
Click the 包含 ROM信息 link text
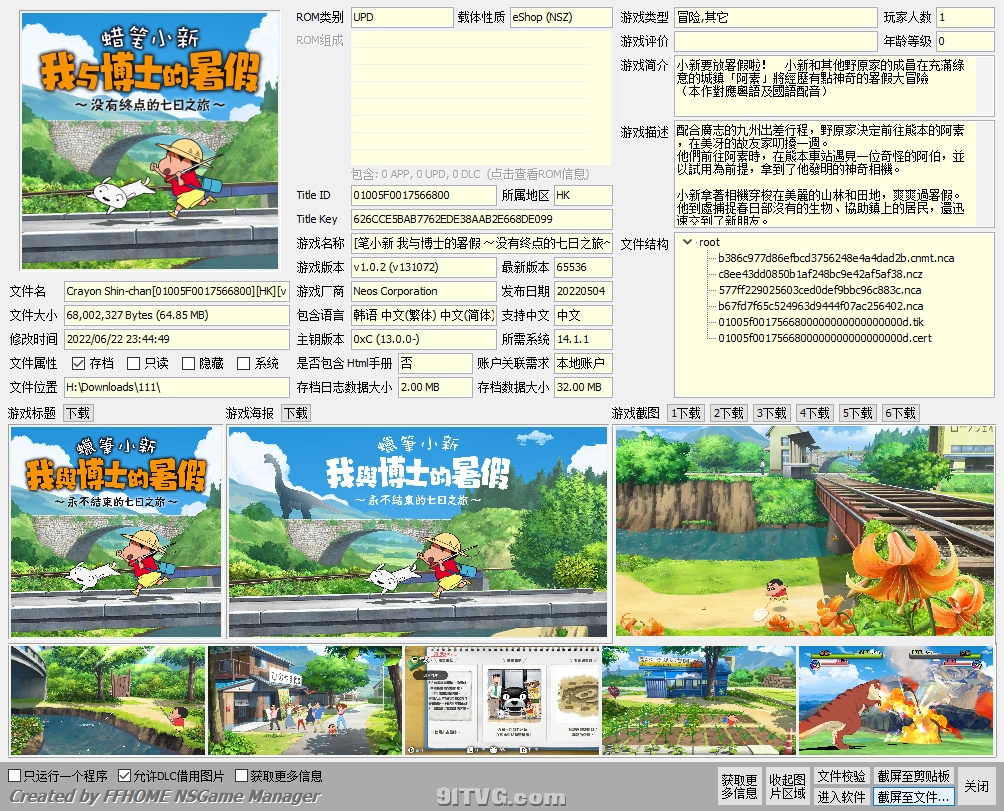point(470,173)
